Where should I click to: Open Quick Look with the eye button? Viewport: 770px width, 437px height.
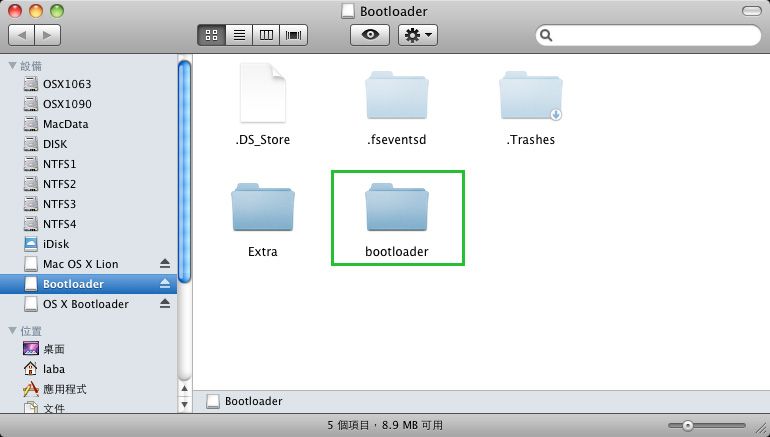point(370,35)
